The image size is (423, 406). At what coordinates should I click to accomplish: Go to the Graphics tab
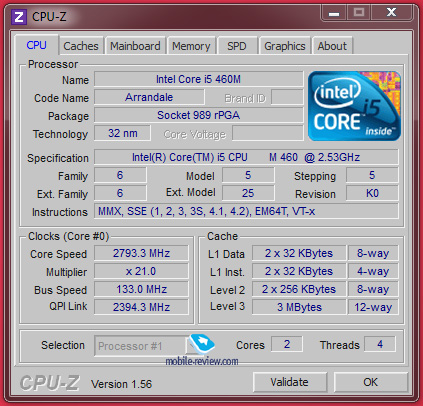[285, 46]
